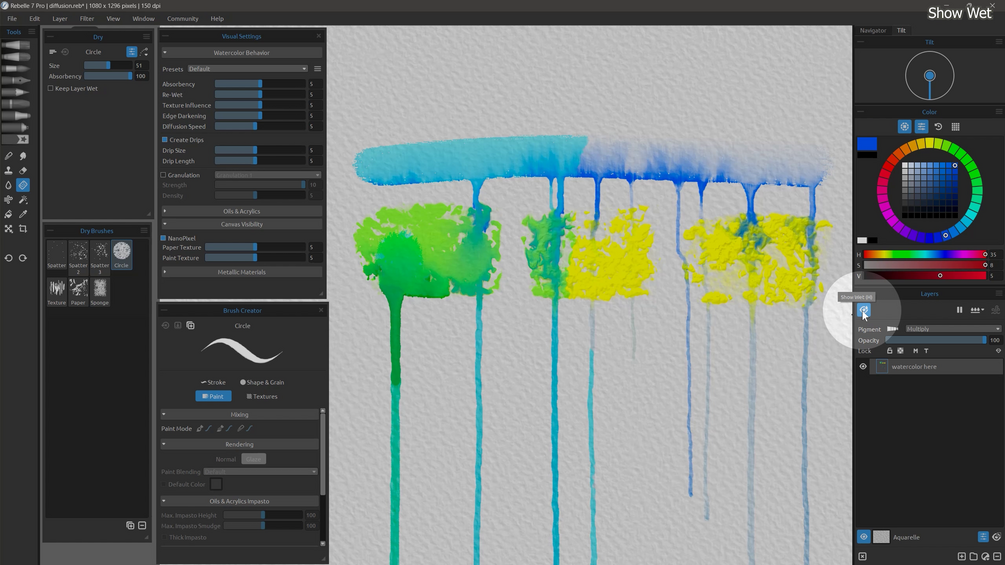
Task: Open Visual Settings presets menu icon
Action: pyautogui.click(x=317, y=69)
